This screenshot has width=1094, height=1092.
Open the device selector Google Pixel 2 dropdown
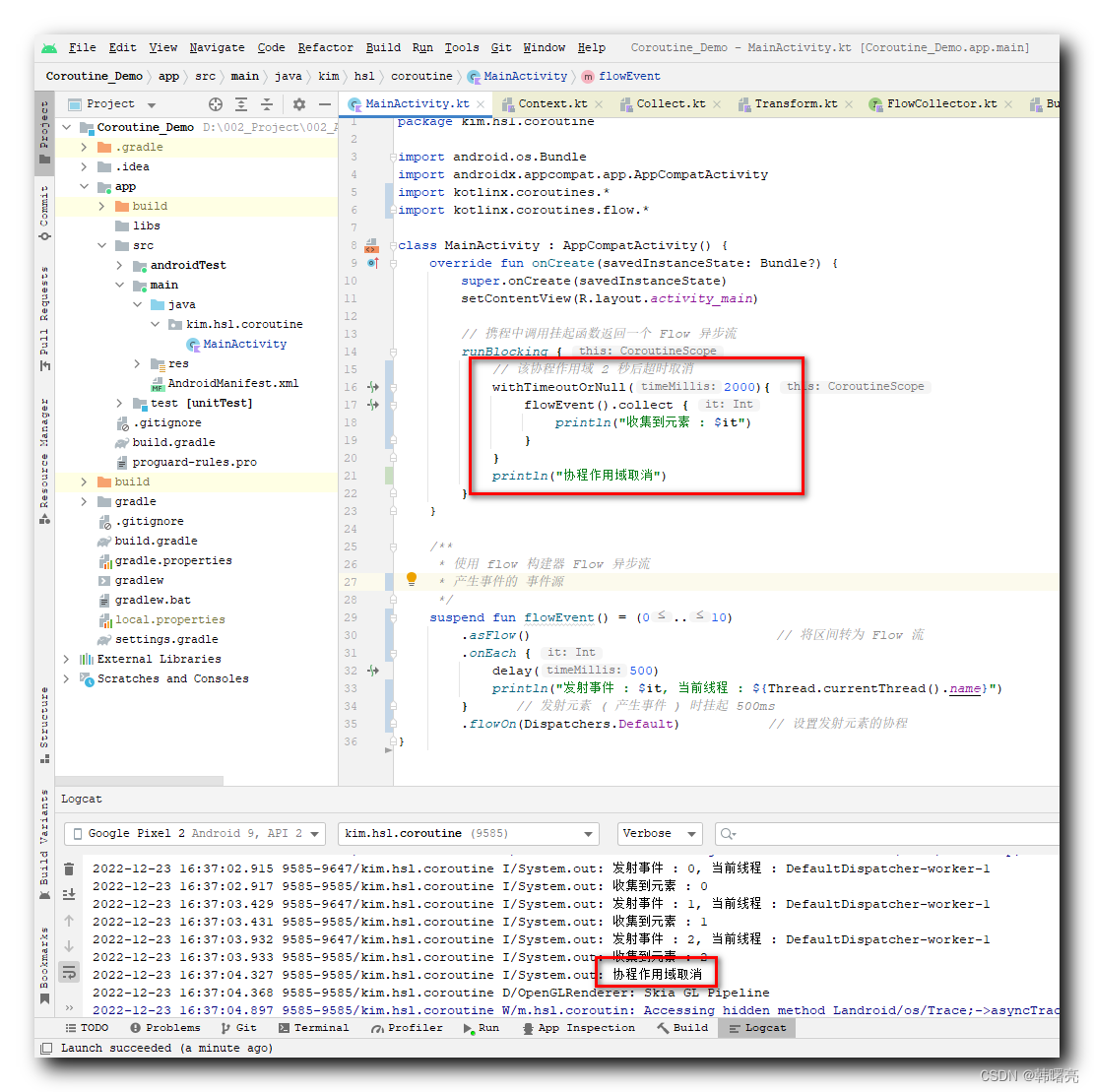click(x=195, y=834)
